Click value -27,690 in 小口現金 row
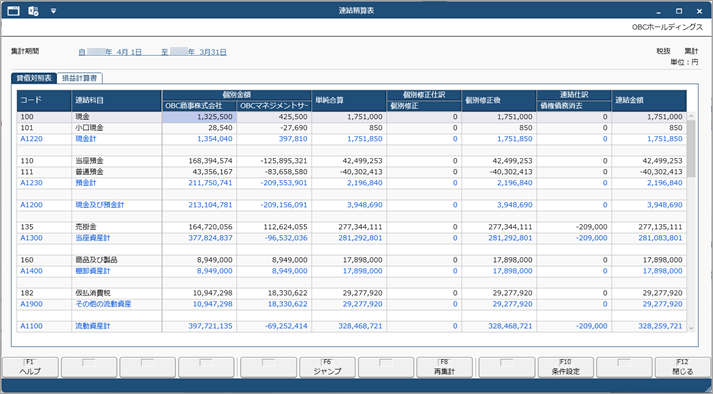This screenshot has width=713, height=394. click(x=295, y=128)
